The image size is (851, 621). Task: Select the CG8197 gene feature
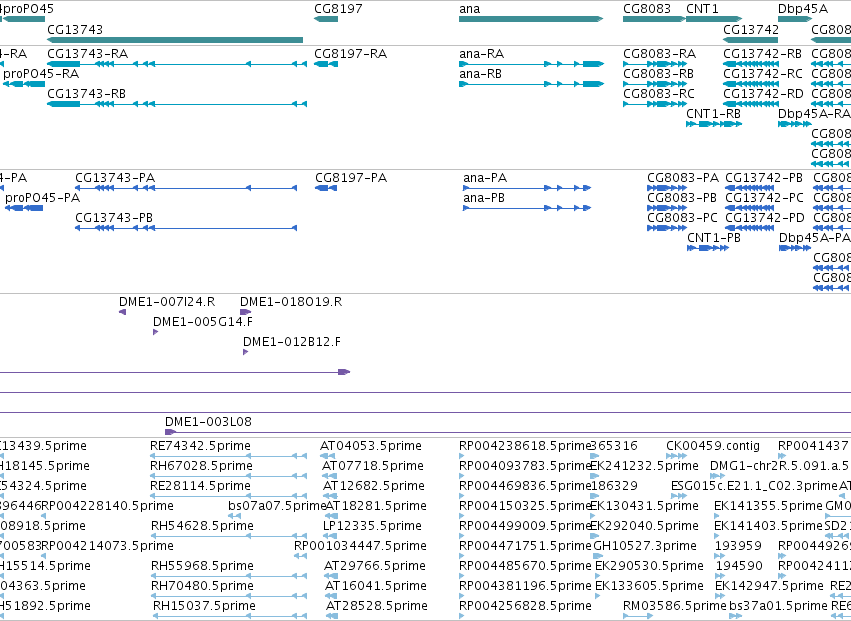pos(326,19)
